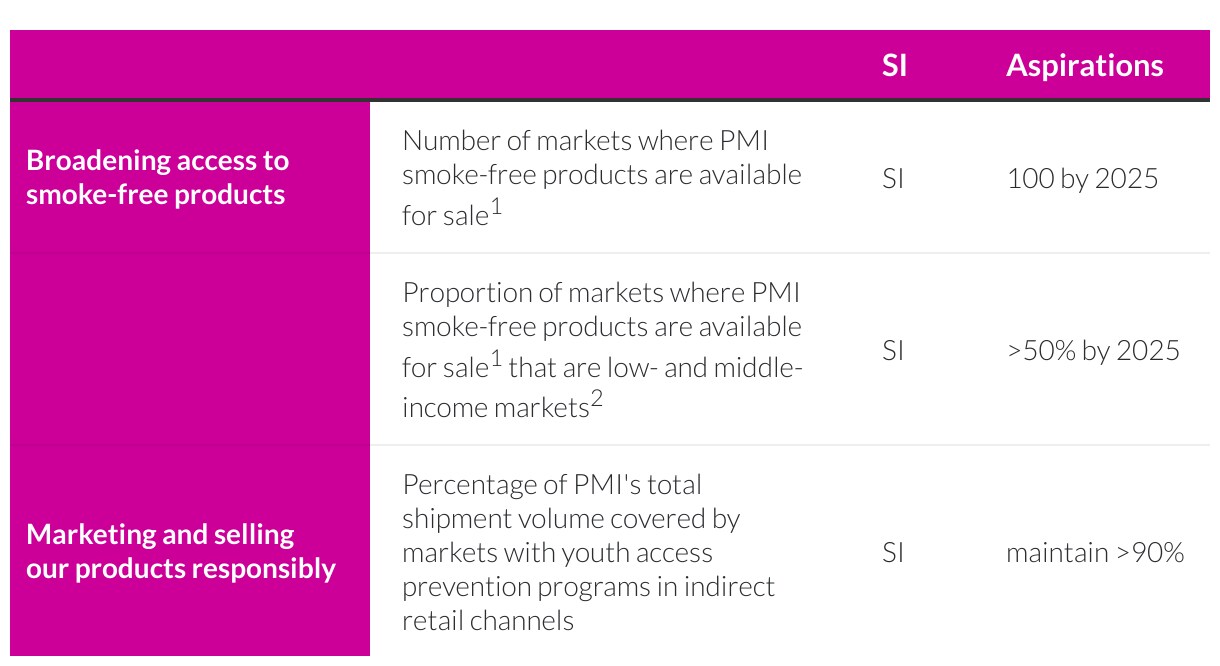Image resolution: width=1220 pixels, height=666 pixels.
Task: Select the 100 by 2025 aspiration
Action: coord(1082,179)
